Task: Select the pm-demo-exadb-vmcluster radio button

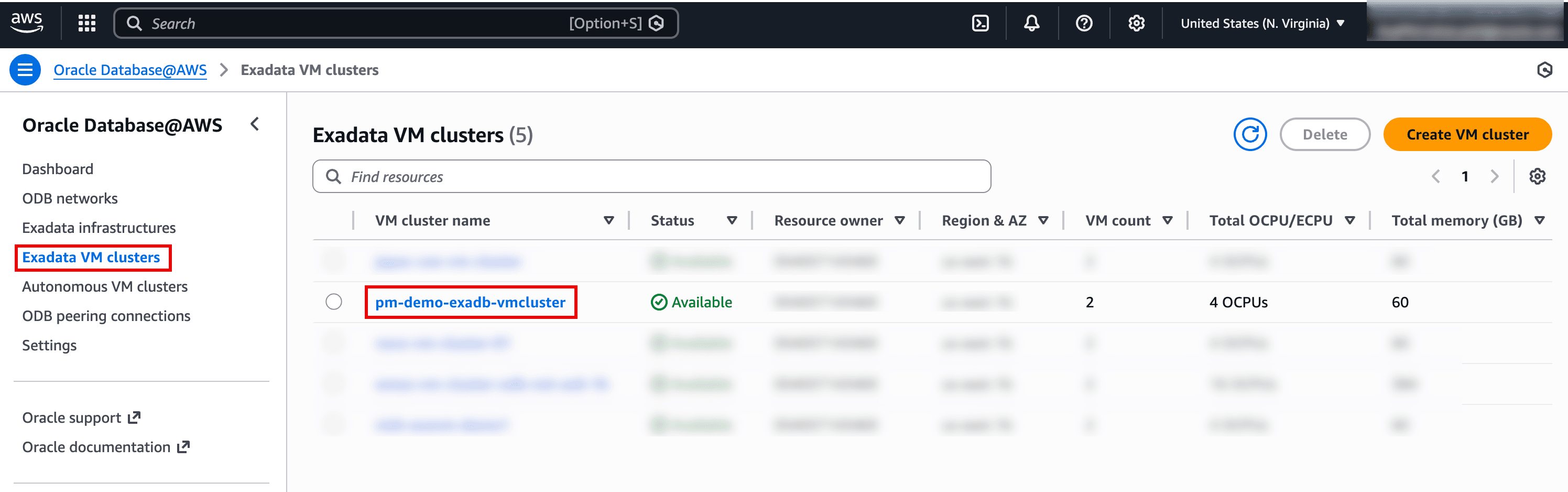Action: [x=333, y=302]
